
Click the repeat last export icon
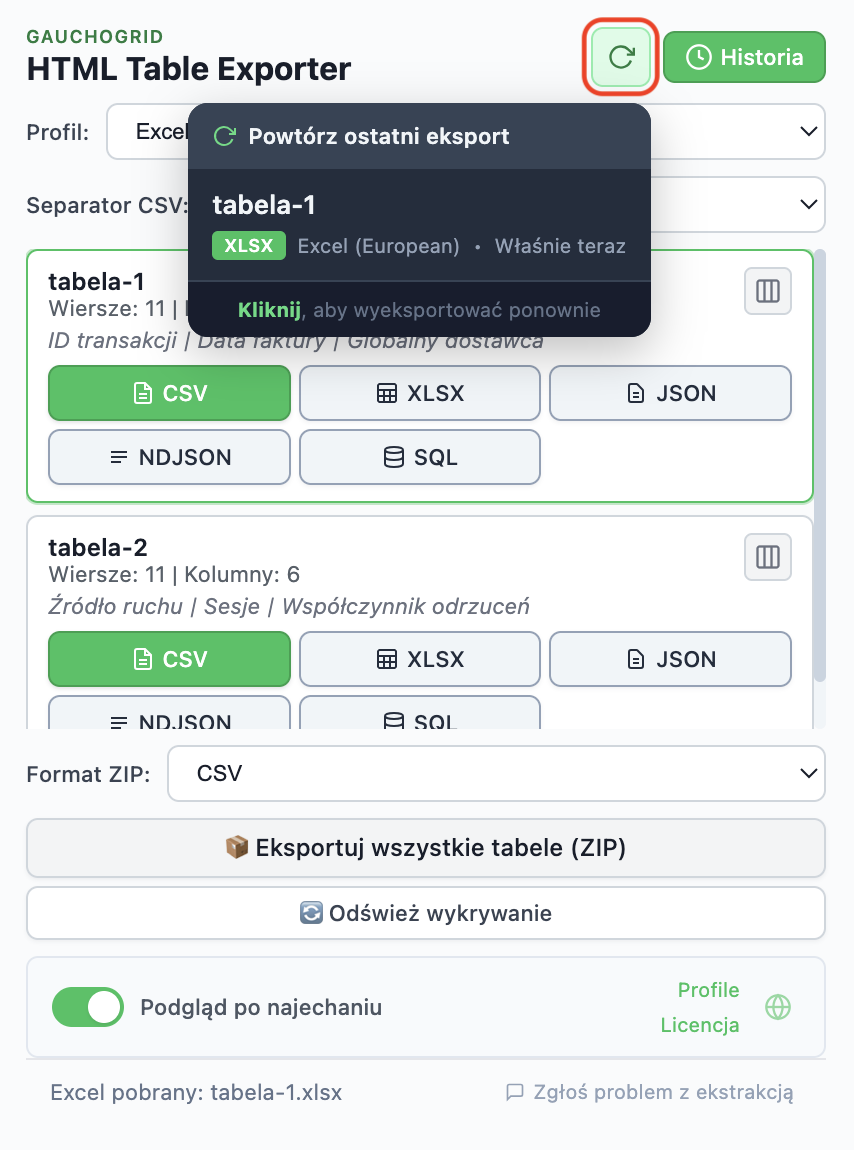tap(621, 57)
